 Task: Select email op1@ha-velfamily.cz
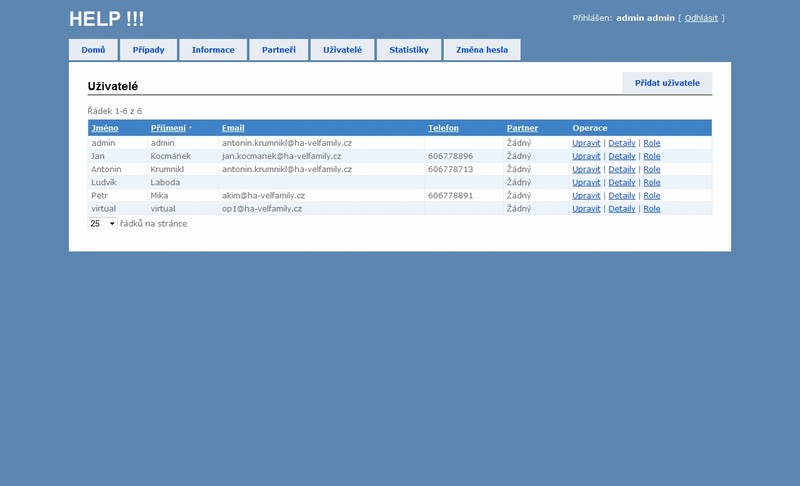pyautogui.click(x=262, y=209)
